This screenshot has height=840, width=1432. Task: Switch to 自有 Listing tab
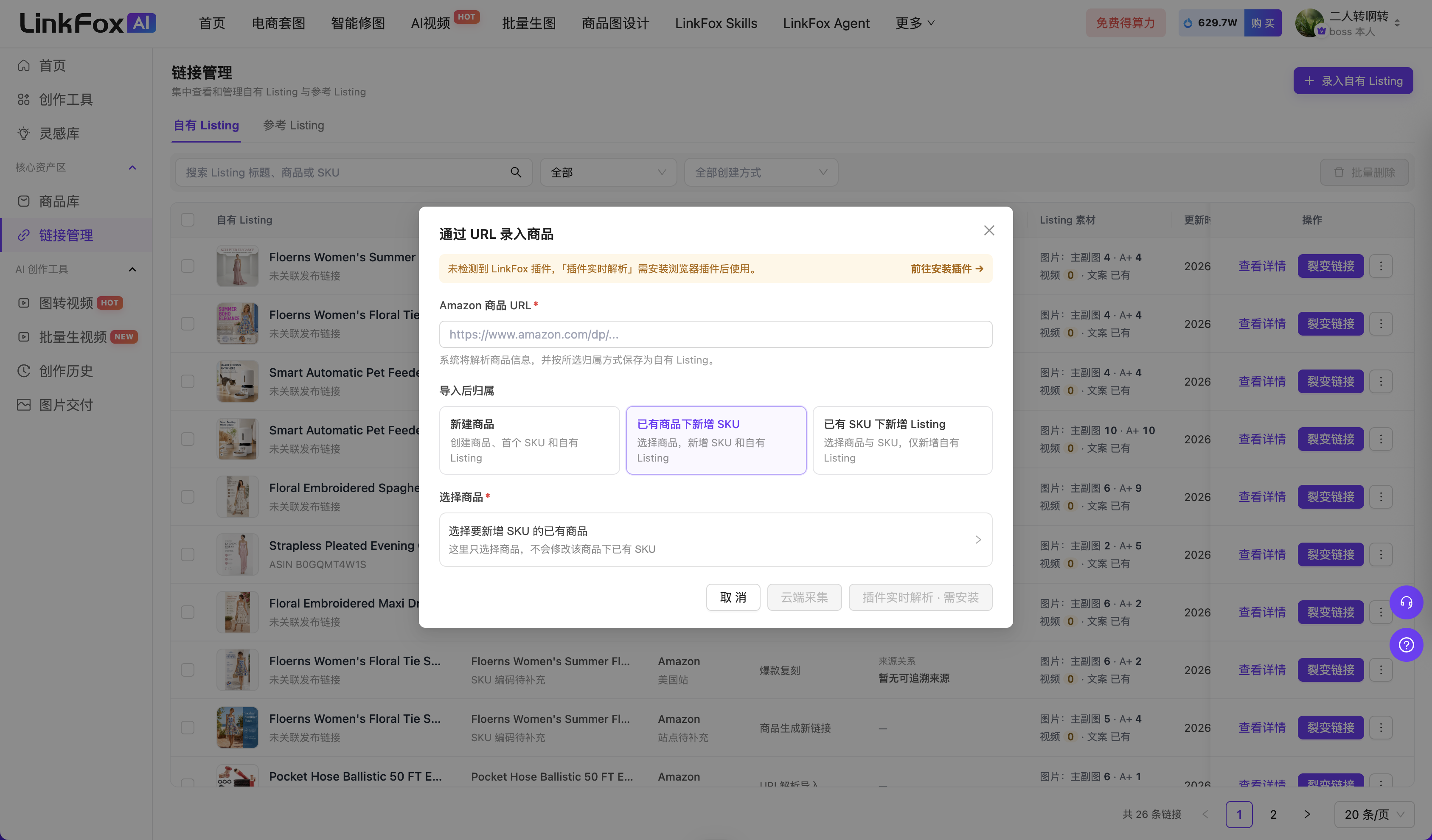[206, 125]
